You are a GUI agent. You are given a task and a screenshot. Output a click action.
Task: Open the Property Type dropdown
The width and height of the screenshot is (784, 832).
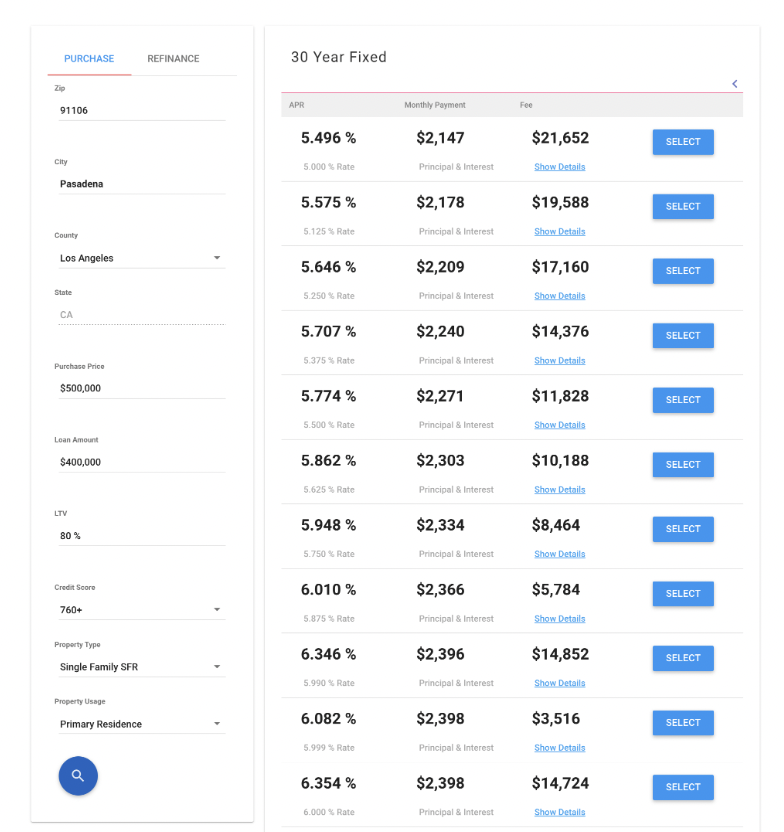pyautogui.click(x=140, y=667)
